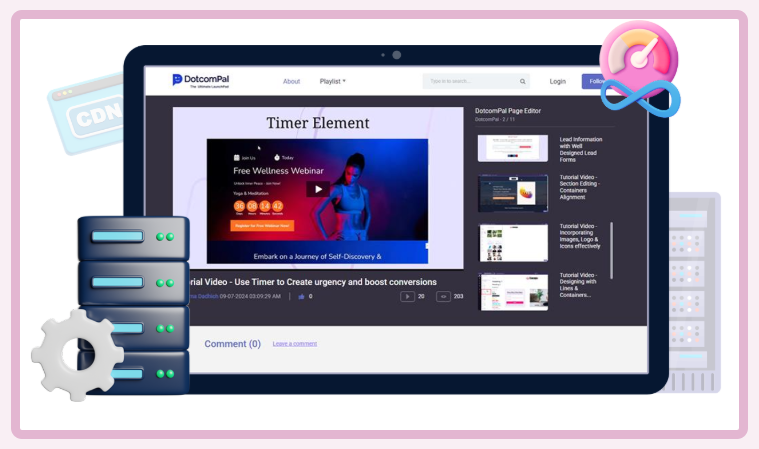Click the 'Register for Free Webinar Now' button in the video

[262, 225]
